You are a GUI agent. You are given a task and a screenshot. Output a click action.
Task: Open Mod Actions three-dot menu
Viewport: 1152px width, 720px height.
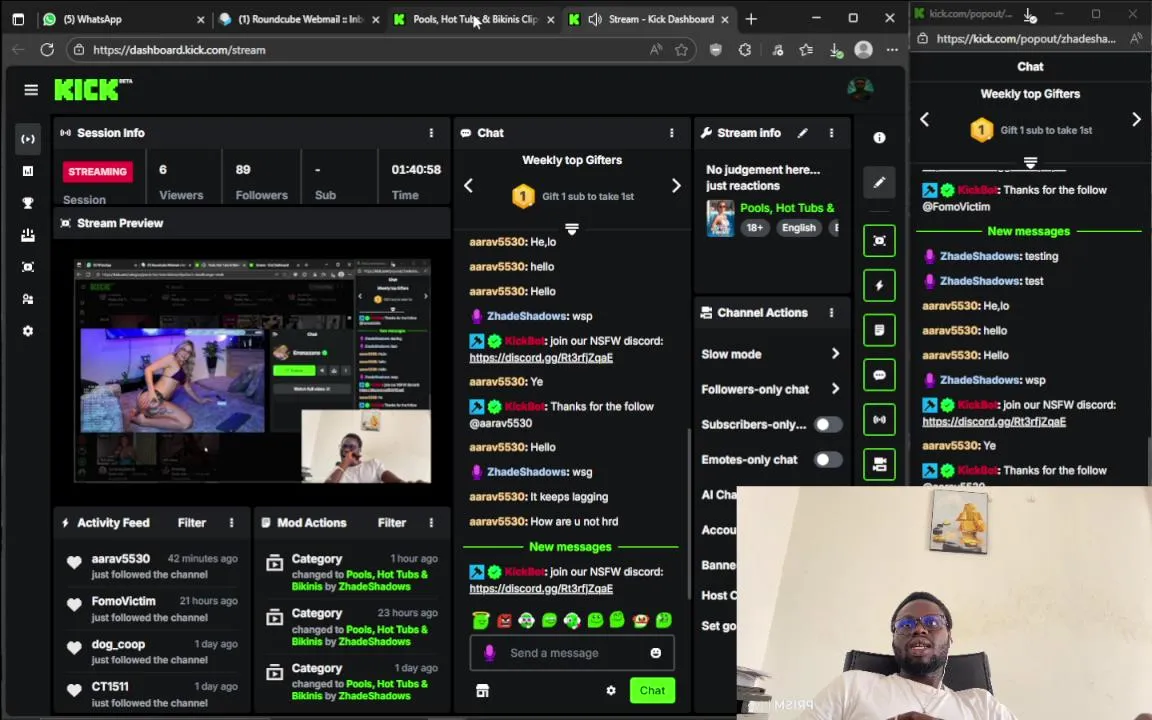[x=431, y=523]
